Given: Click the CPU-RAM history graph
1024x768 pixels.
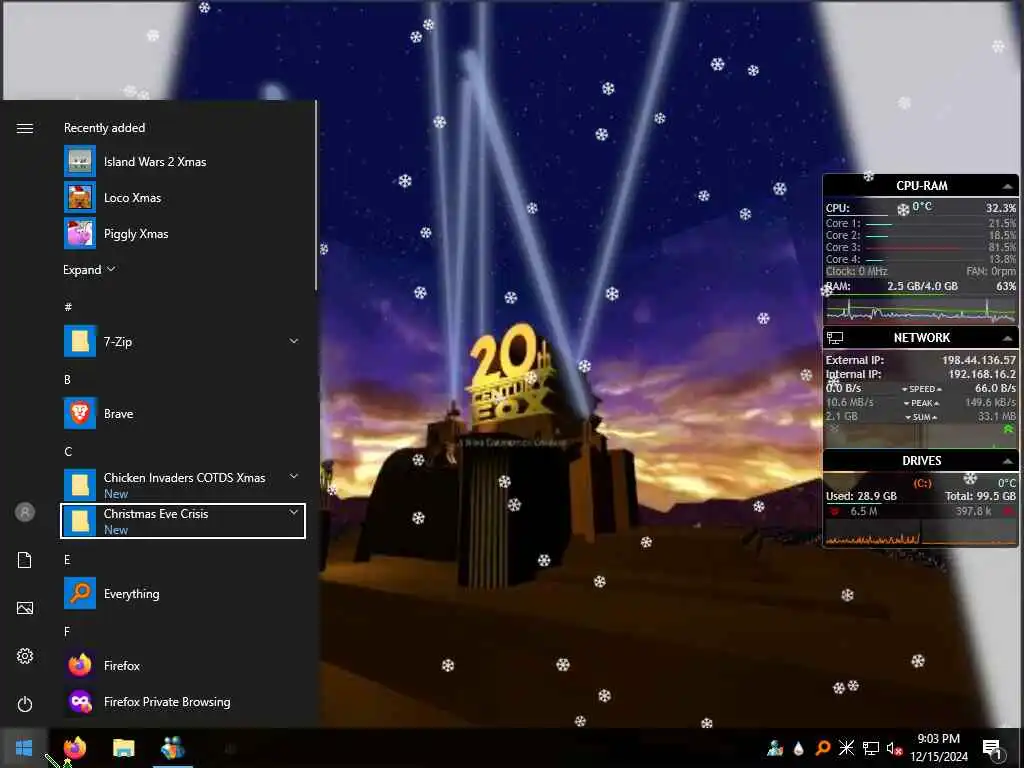Looking at the screenshot, I should (921, 310).
